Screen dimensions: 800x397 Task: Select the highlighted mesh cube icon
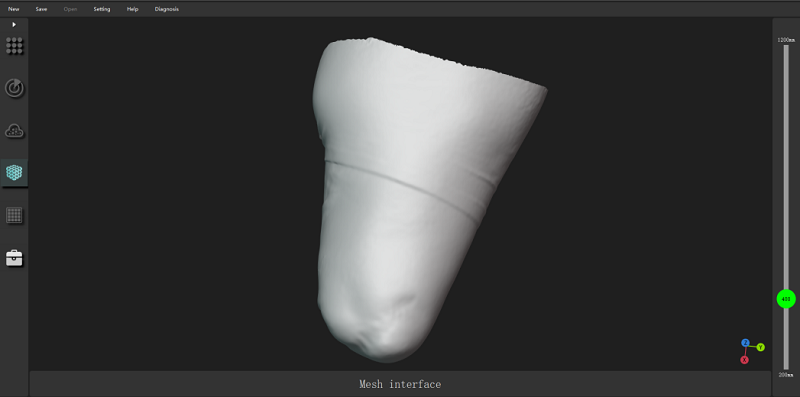14,172
